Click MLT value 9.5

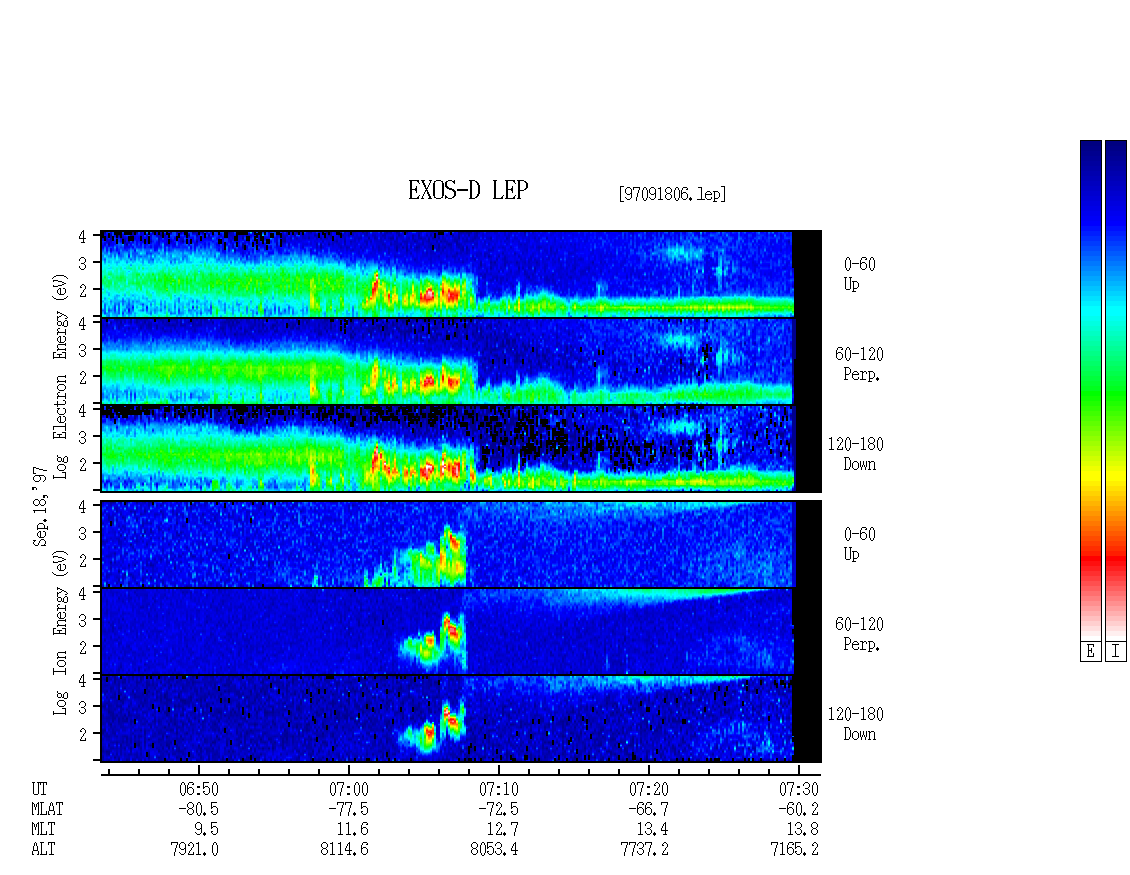pos(206,829)
